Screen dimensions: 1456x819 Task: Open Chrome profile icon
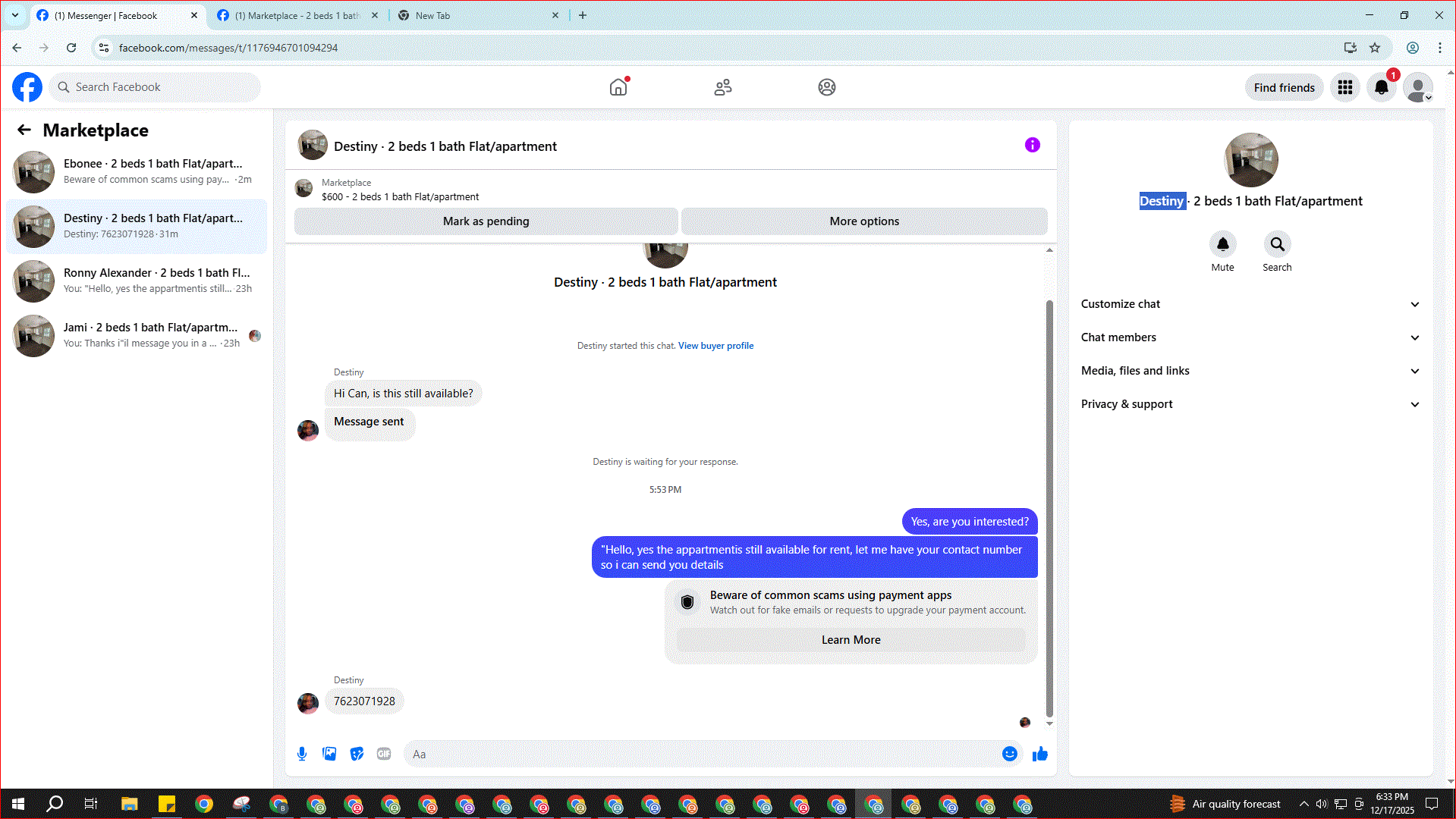[1413, 48]
